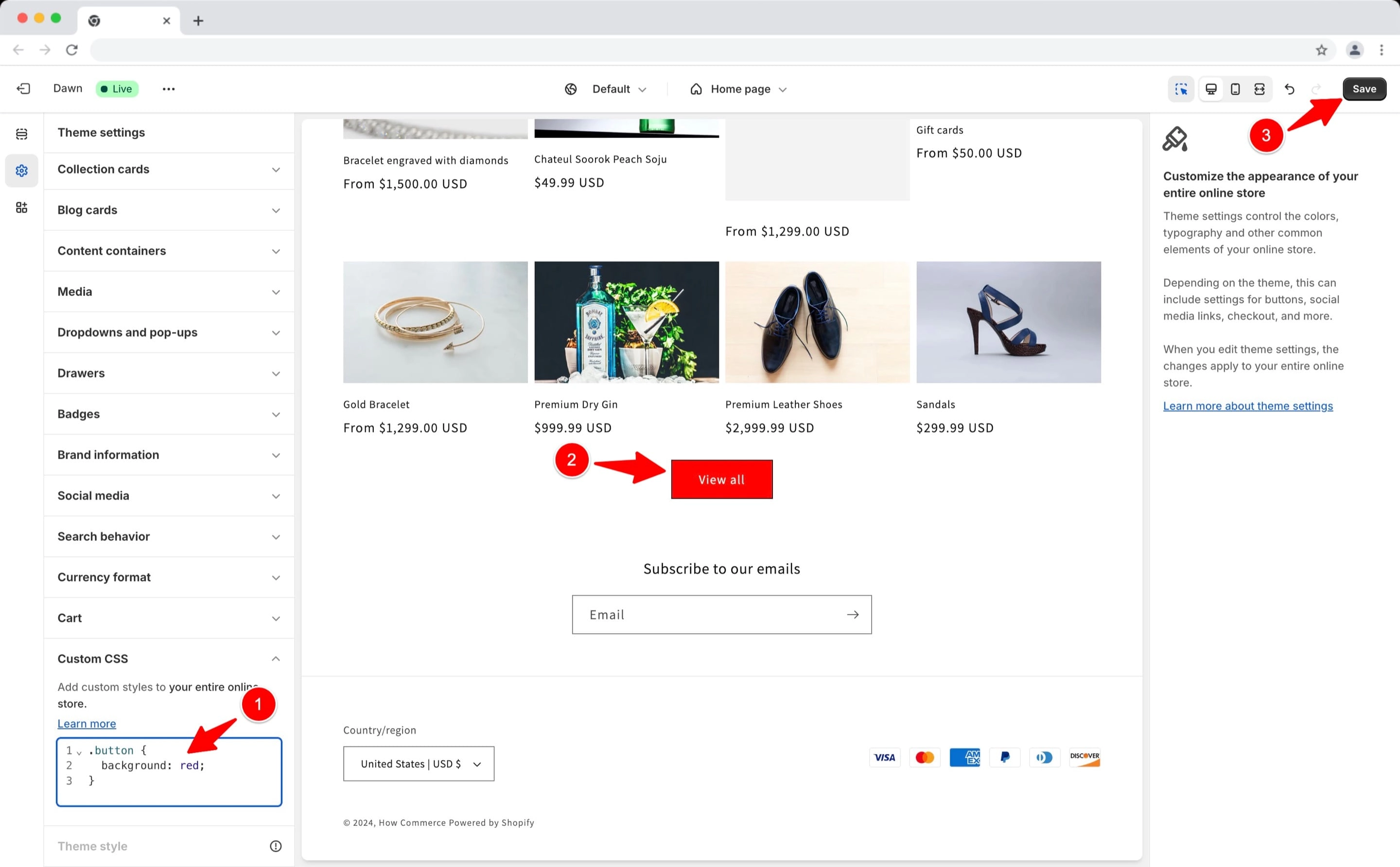Click the browser forward arrow
1400x867 pixels.
coord(45,50)
